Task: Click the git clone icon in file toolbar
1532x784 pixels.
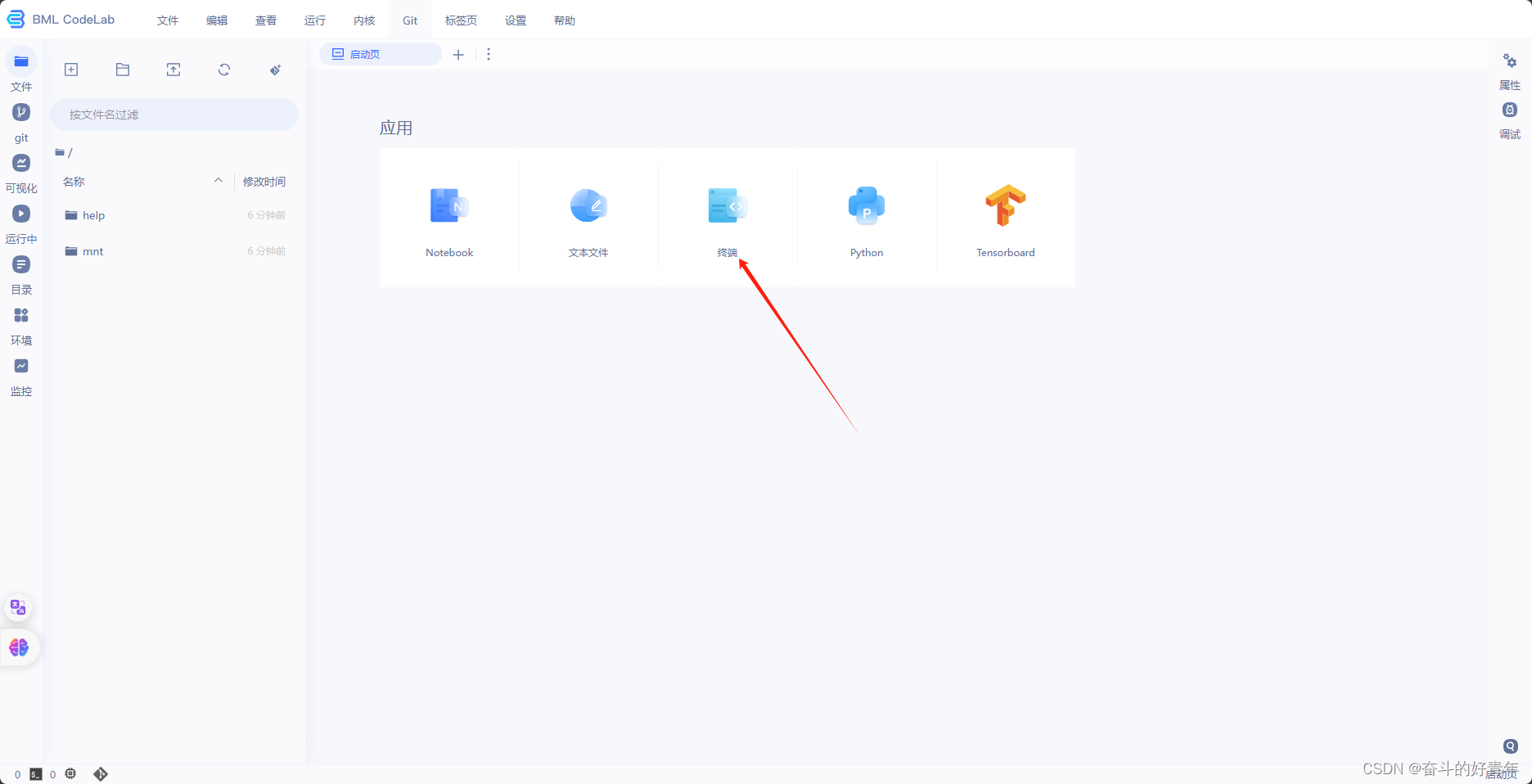Action: click(276, 70)
